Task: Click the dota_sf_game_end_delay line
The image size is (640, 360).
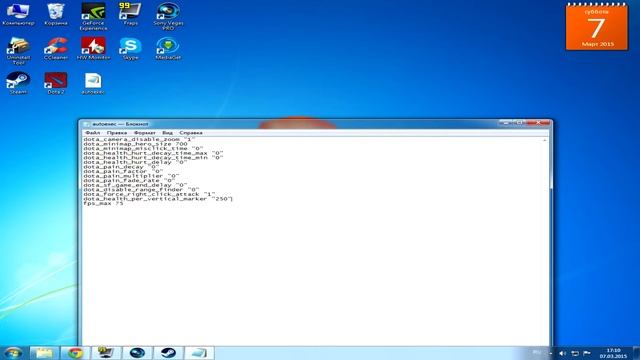Action: (135, 185)
